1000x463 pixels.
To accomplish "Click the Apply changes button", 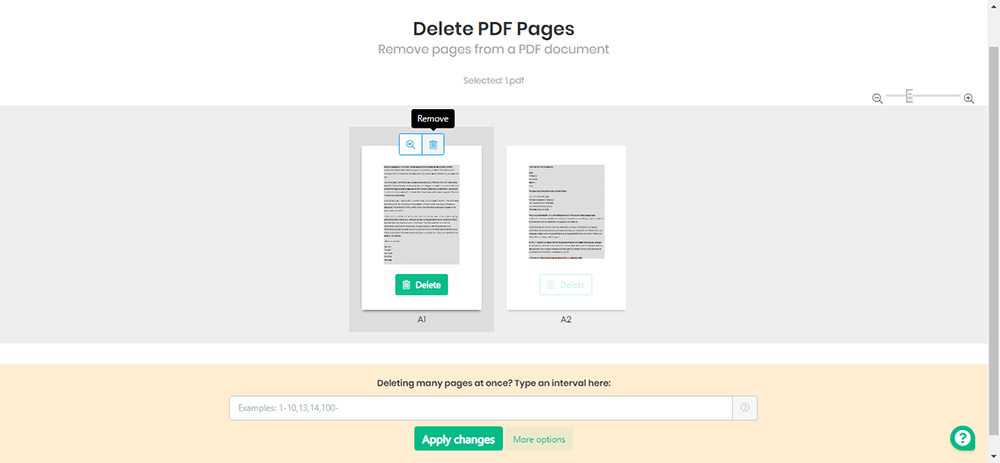I will 458,439.
